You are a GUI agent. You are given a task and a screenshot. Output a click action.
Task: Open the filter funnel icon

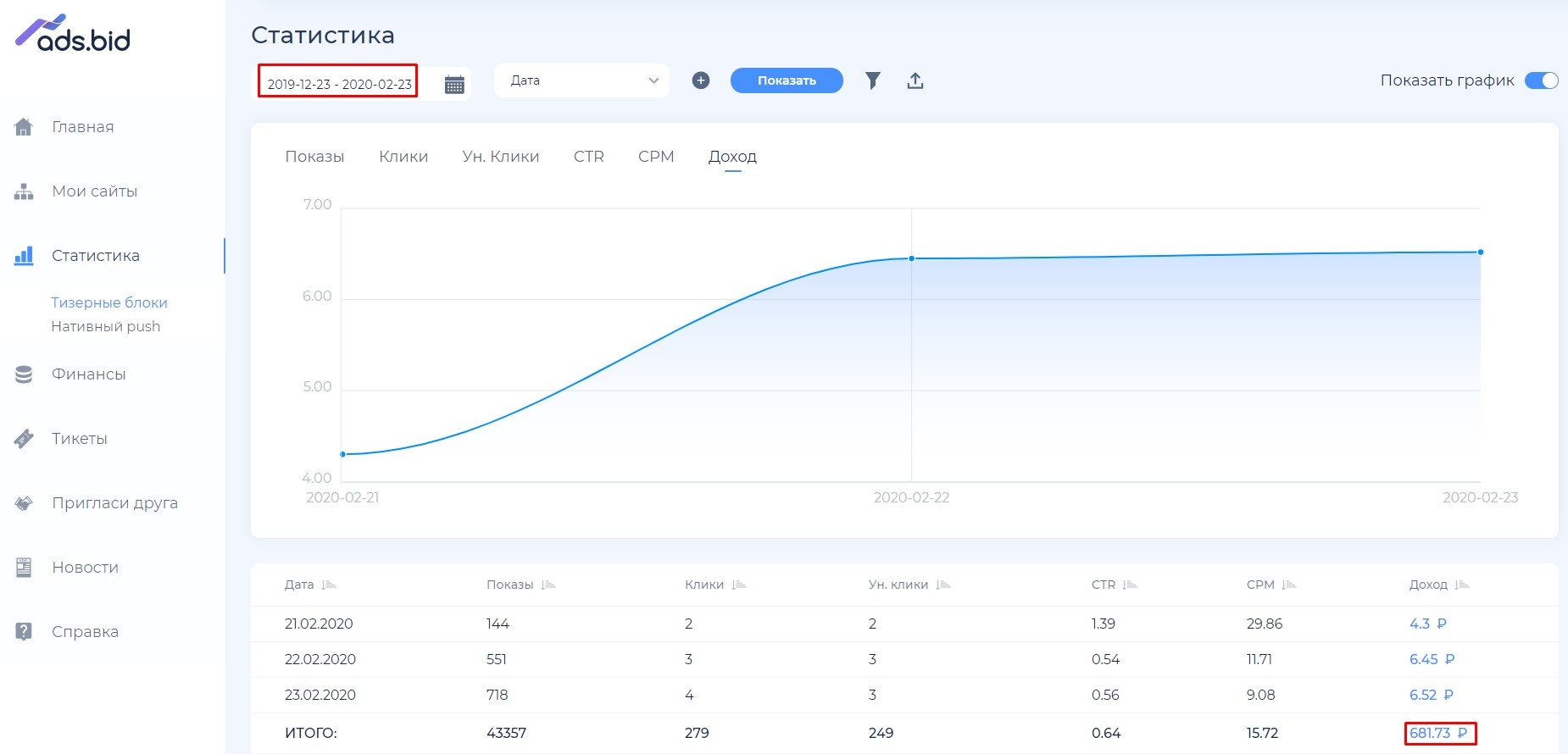point(872,80)
